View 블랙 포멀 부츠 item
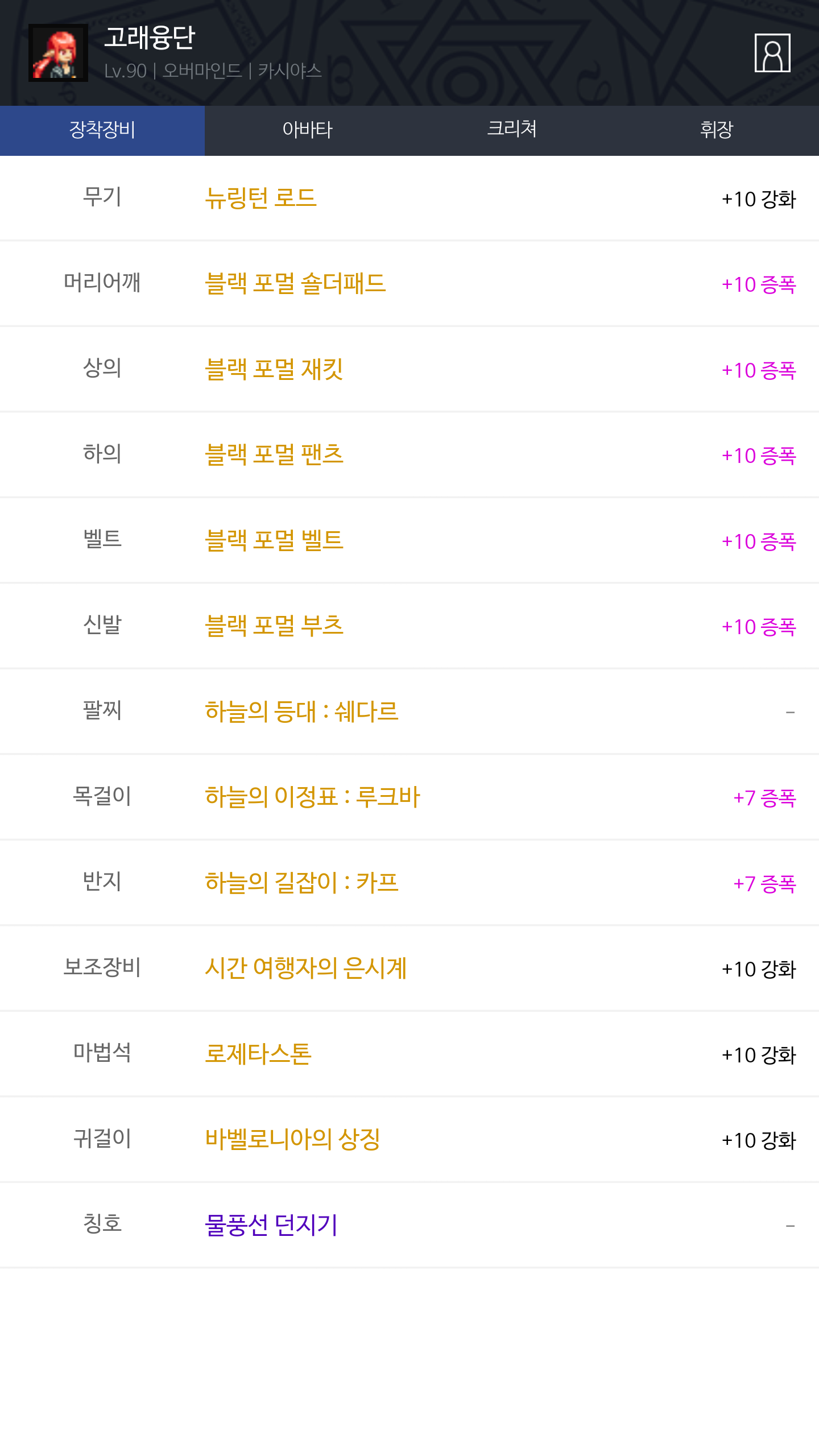Screen dimensions: 819x1456 click(274, 626)
